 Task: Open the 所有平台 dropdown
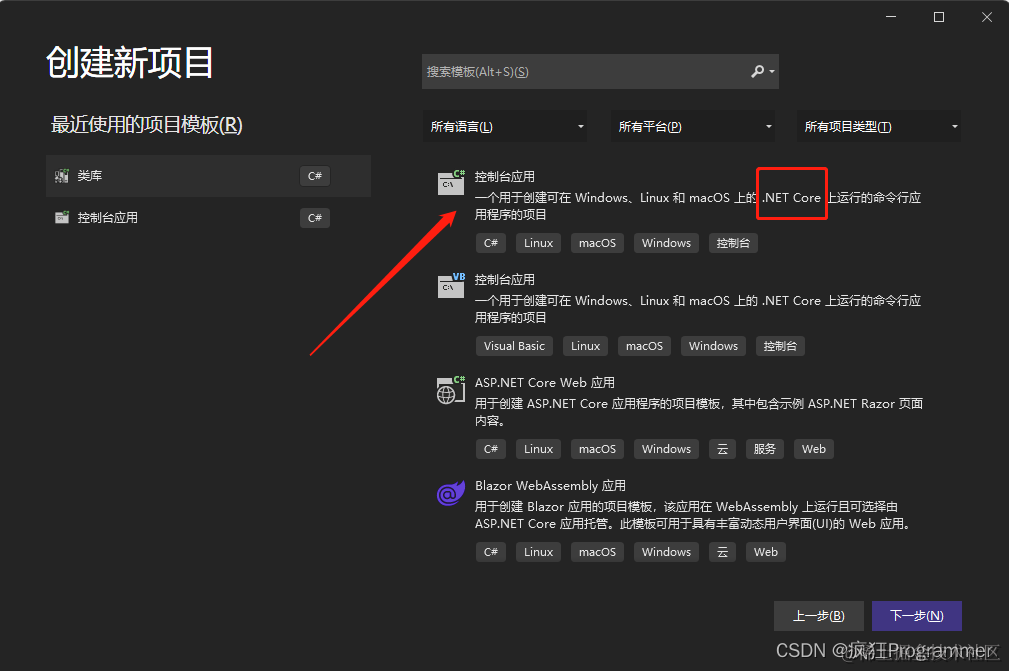(x=693, y=126)
